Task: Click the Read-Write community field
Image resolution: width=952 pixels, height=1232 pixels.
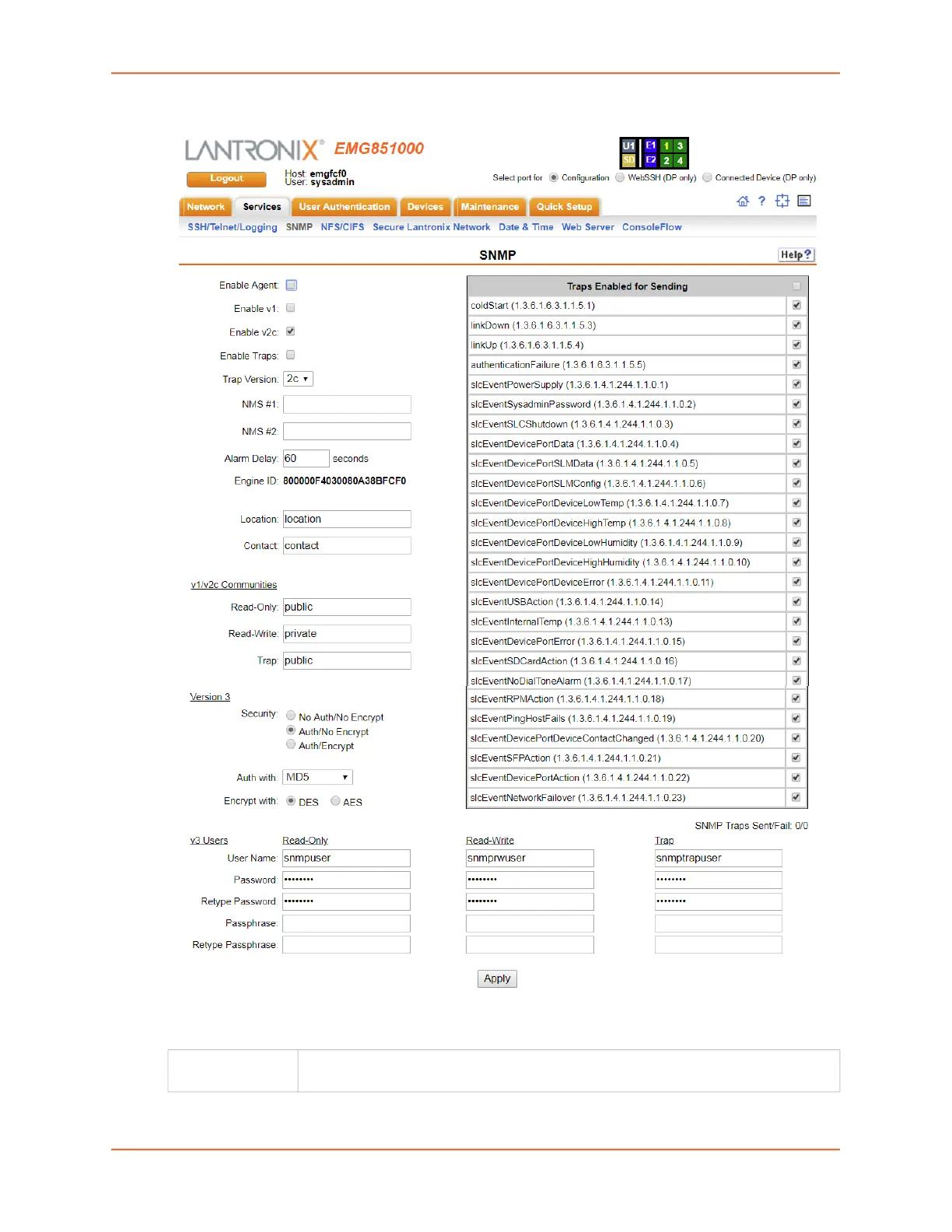Action: tap(347, 633)
